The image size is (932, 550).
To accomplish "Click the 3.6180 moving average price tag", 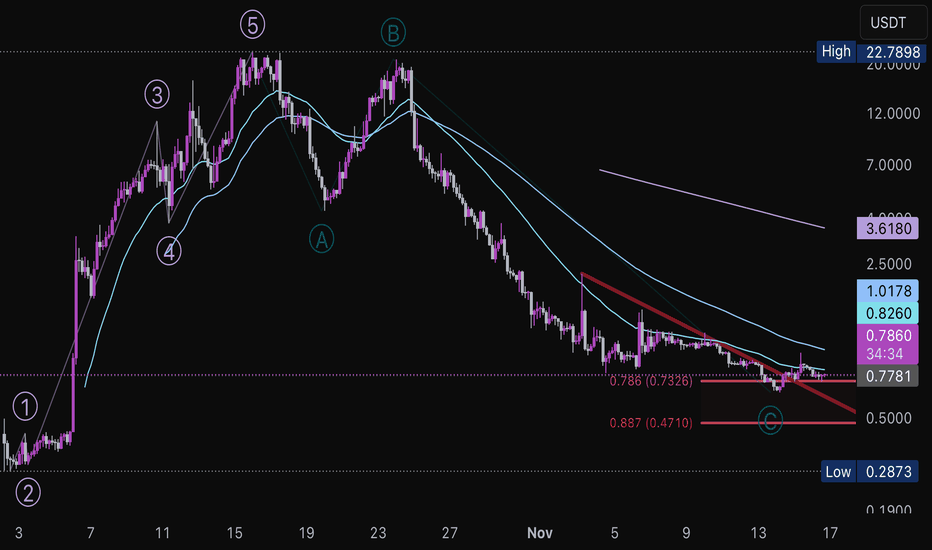I will click(887, 228).
